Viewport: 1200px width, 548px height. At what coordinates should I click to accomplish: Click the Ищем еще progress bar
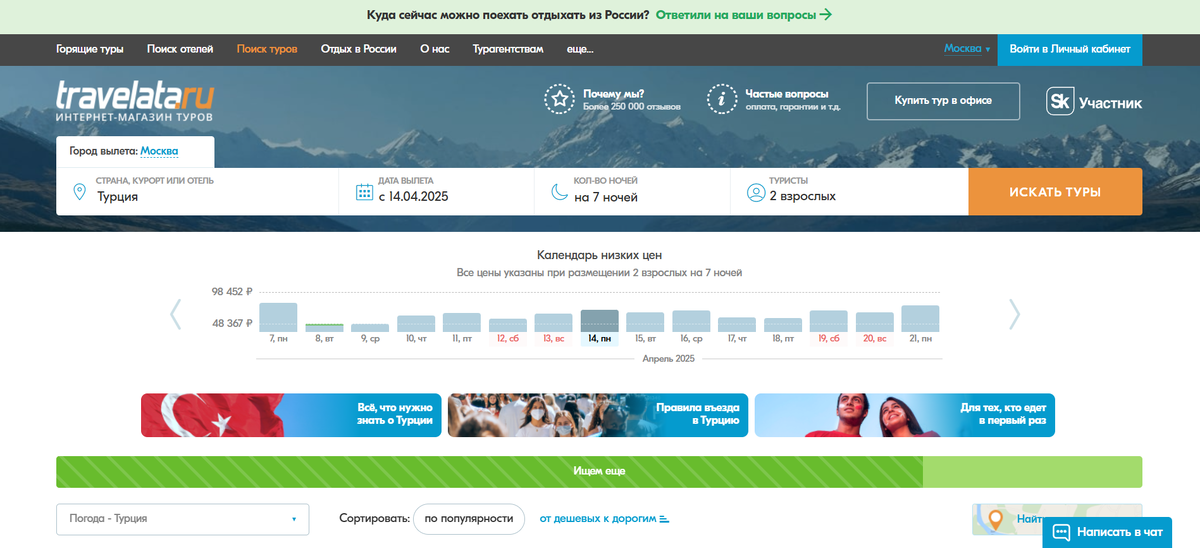coord(599,472)
